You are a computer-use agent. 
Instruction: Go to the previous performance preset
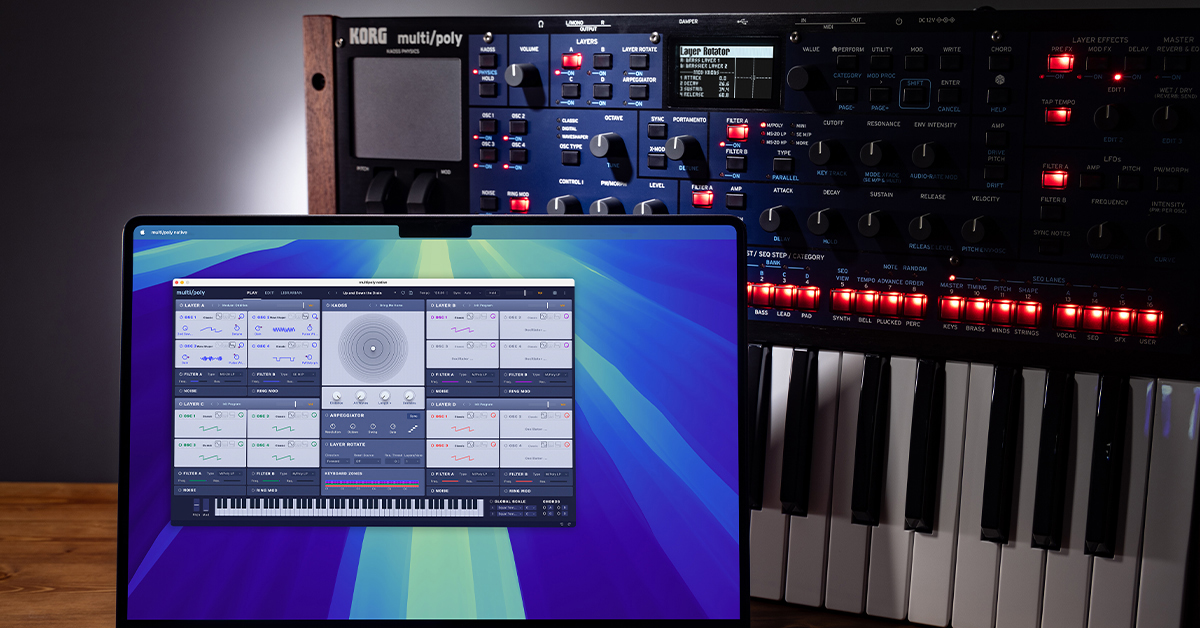pyautogui.click(x=329, y=293)
